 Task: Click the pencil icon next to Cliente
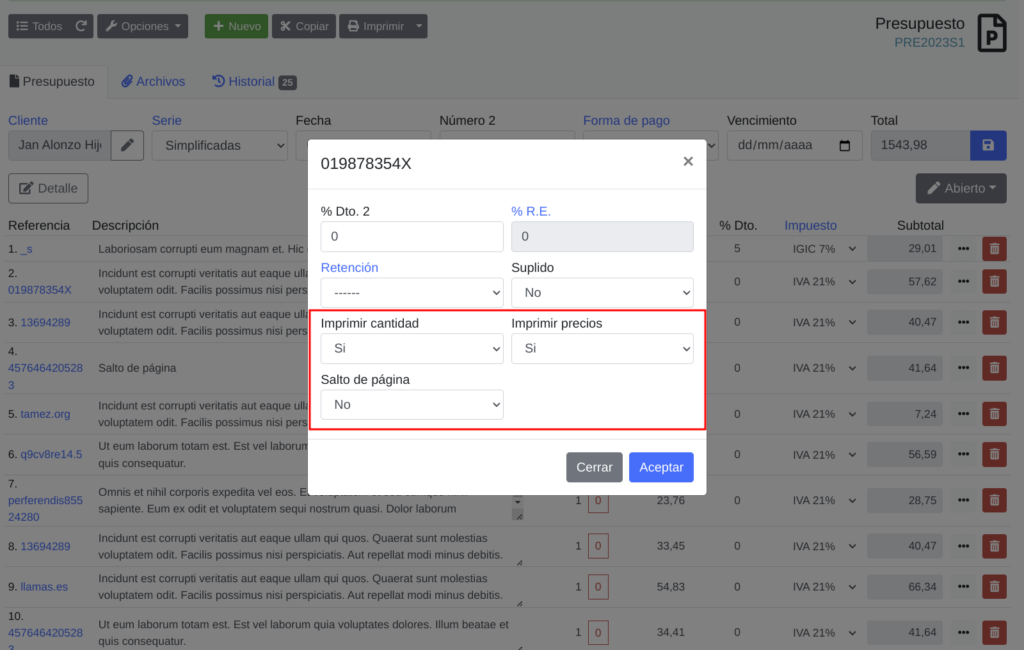(x=127, y=145)
